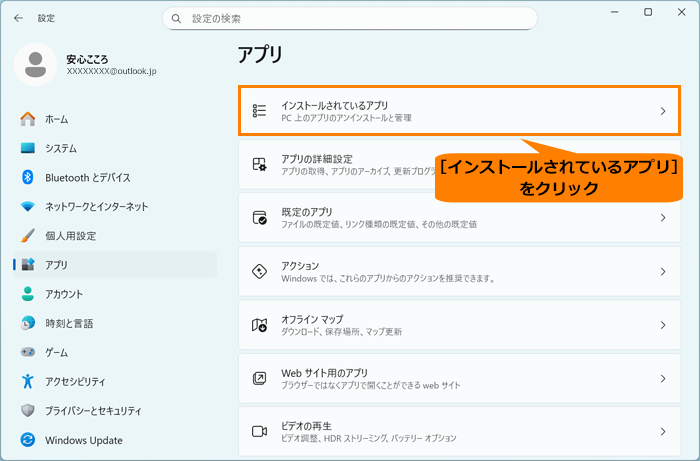Screen dimensions: 700x461
Task: Open インストールされているアプリ
Action: (x=459, y=111)
